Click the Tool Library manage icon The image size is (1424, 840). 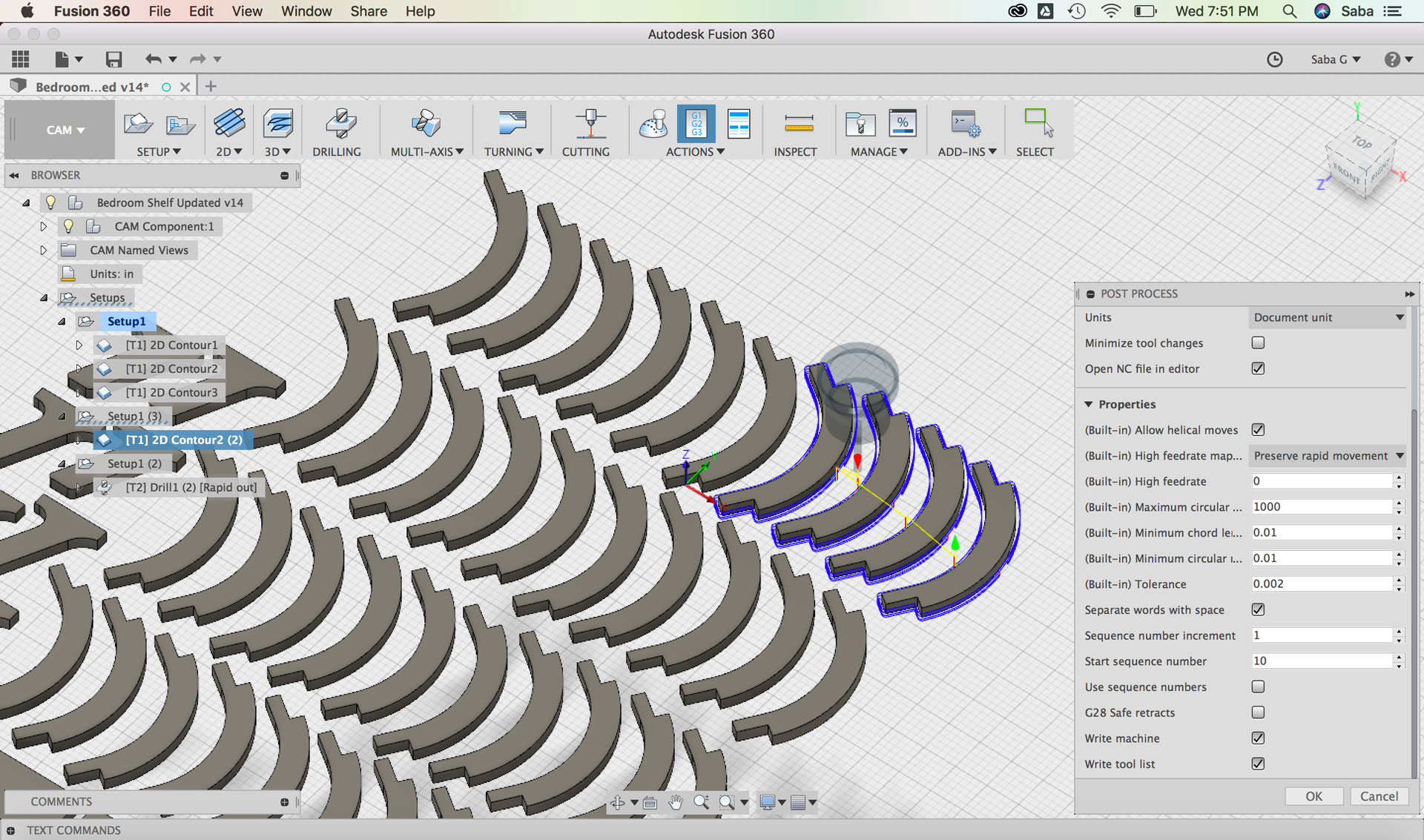pyautogui.click(x=860, y=123)
